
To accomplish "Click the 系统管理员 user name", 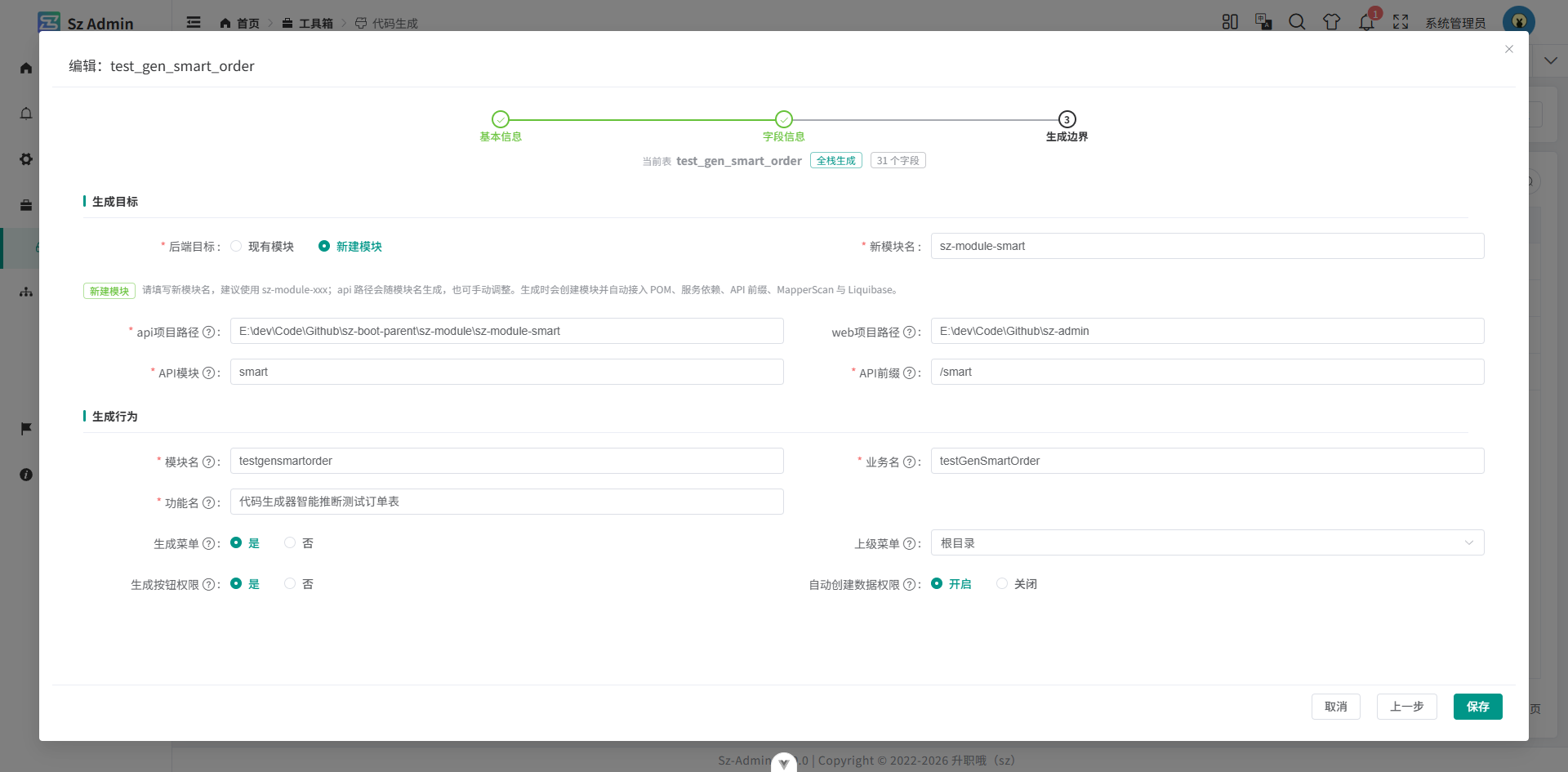I will (1455, 23).
